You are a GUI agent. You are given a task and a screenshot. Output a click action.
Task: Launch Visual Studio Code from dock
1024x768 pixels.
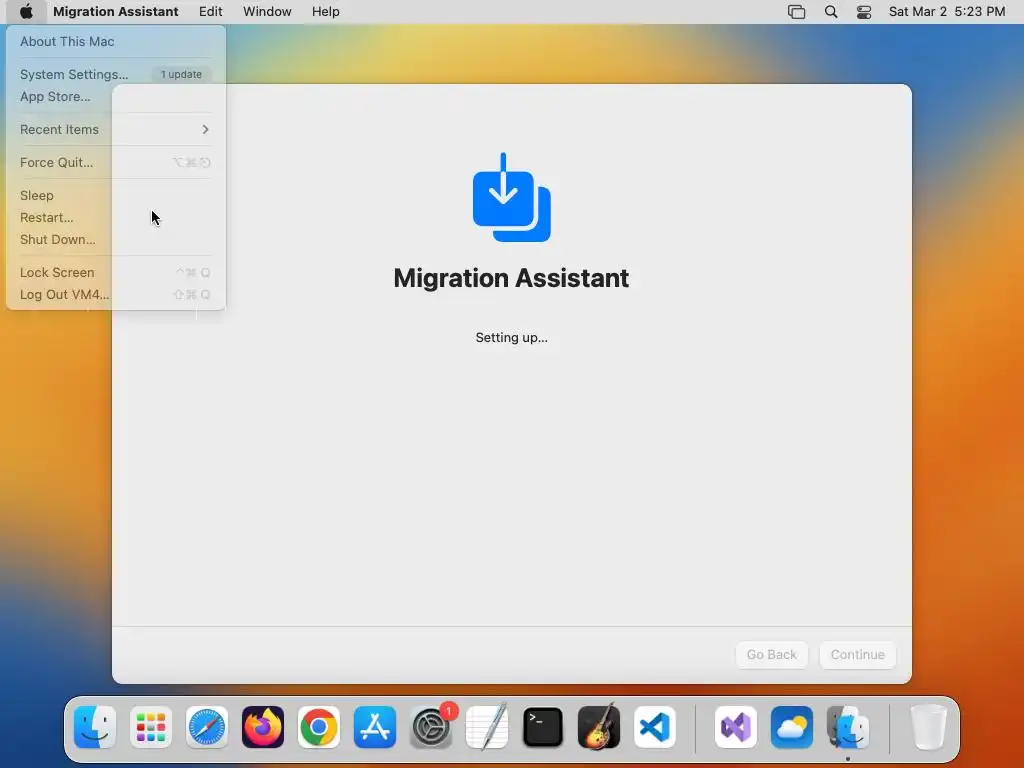coord(655,727)
